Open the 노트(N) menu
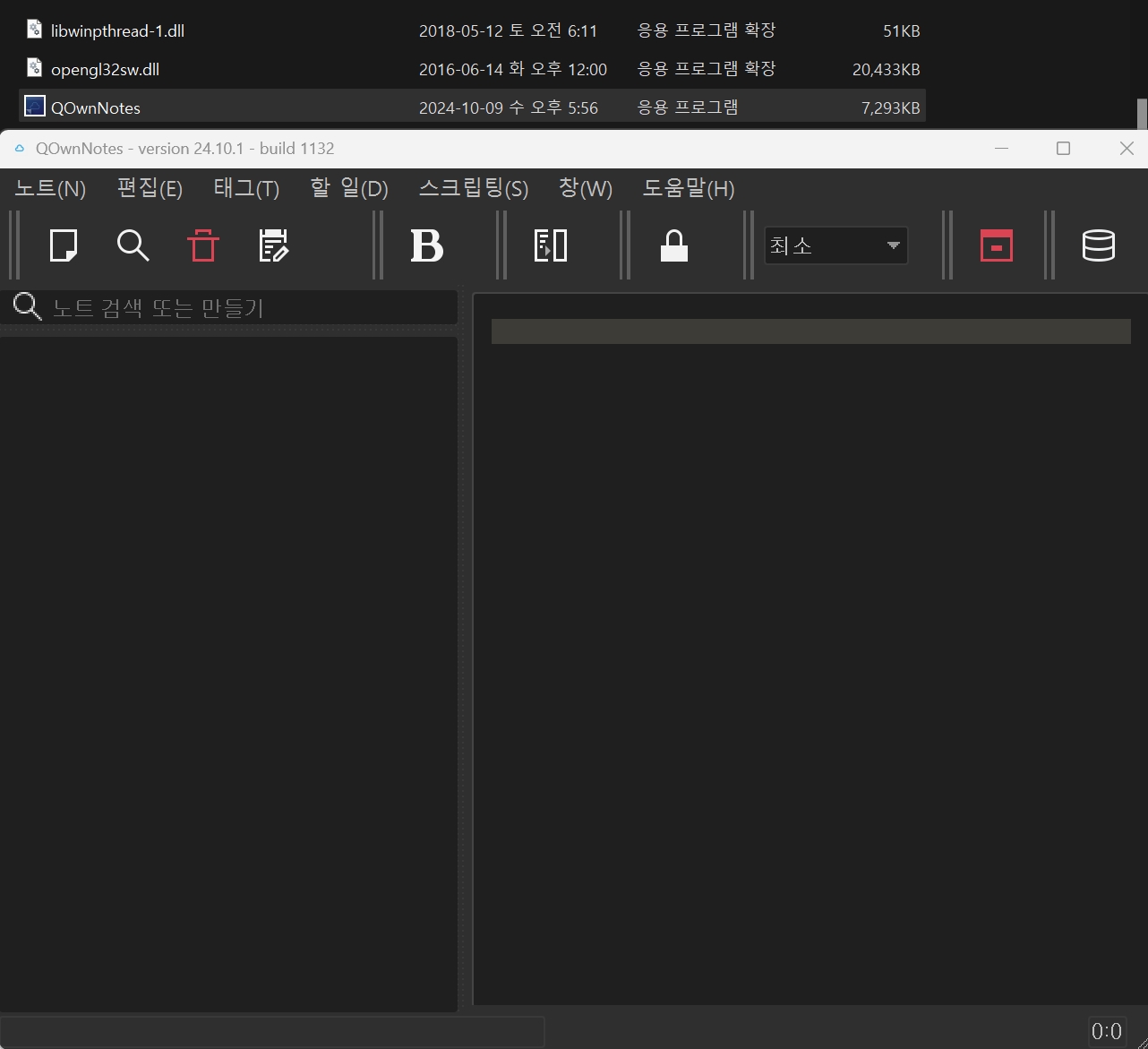The image size is (1148, 1049). pyautogui.click(x=50, y=188)
